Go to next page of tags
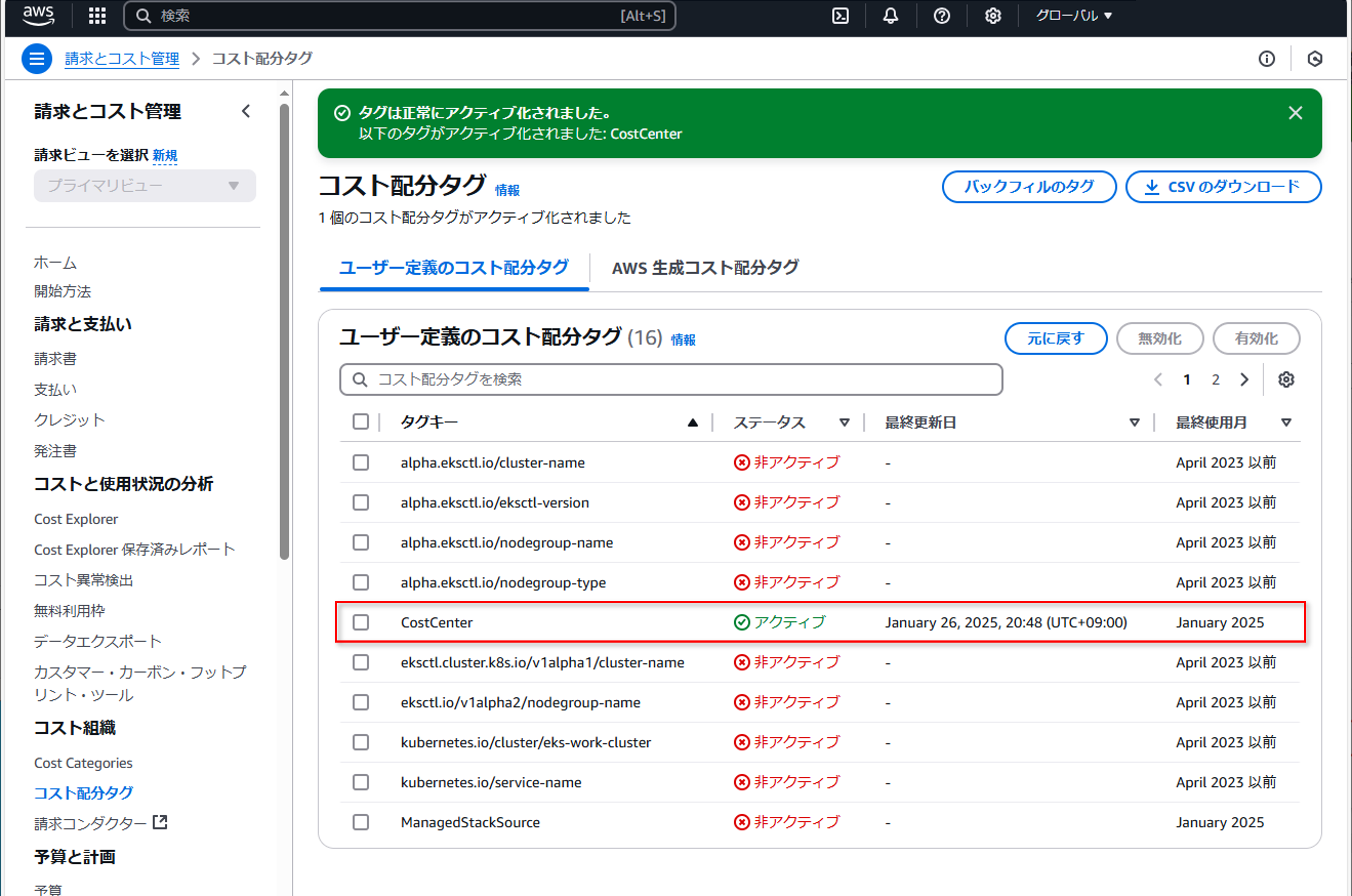This screenshot has height=896, width=1352. click(1244, 380)
